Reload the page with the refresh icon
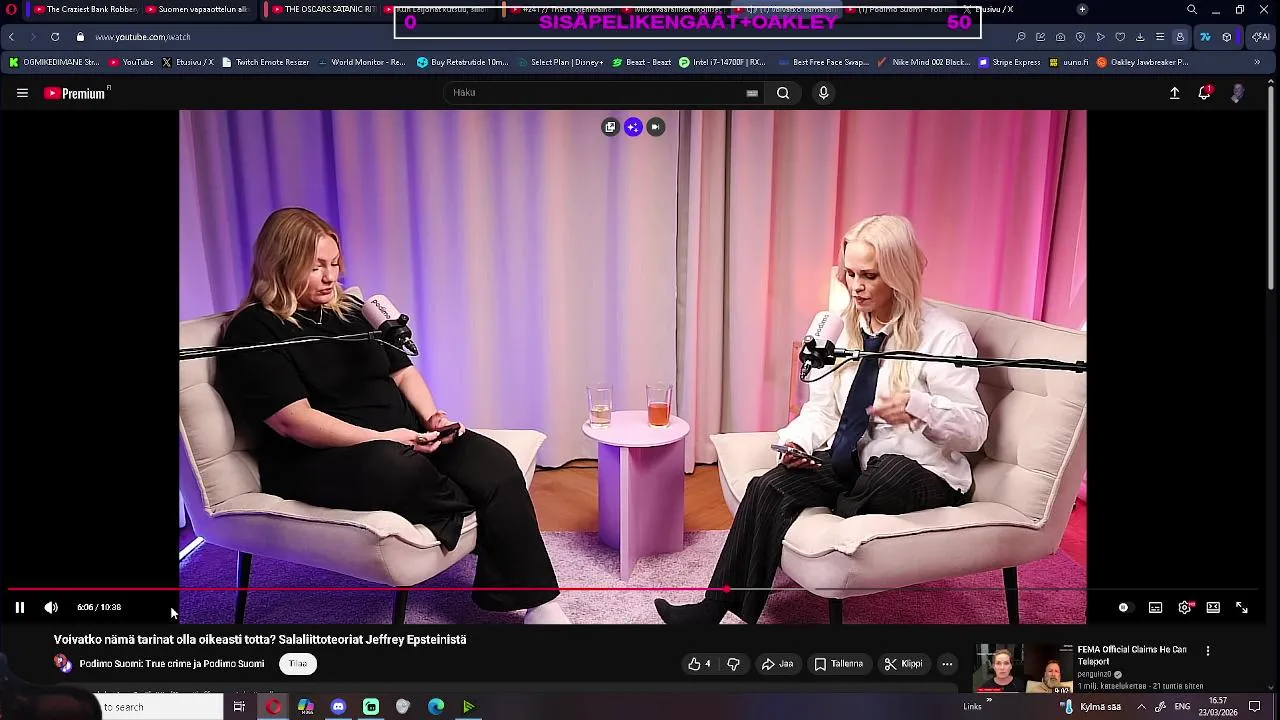 [55, 37]
